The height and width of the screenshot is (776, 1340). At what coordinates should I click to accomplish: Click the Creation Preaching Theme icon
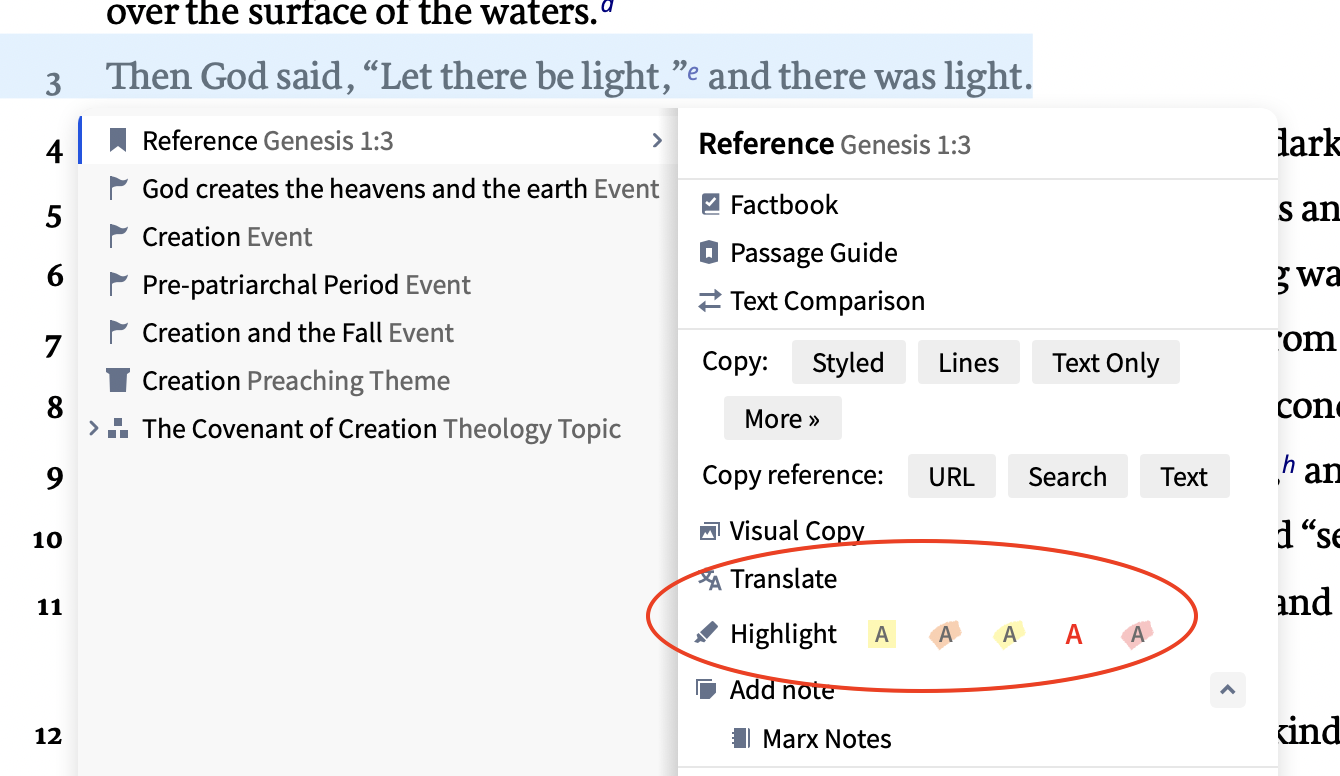coord(118,380)
